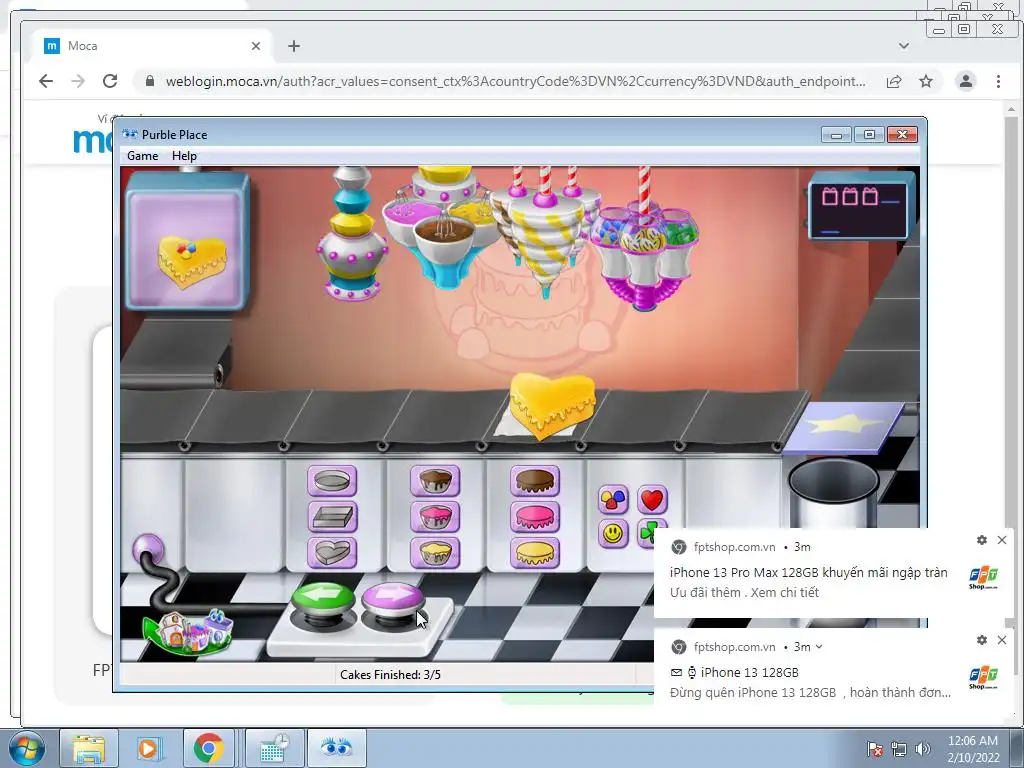This screenshot has width=1024, height=768.
Task: Open settings of iPhone 13 Pro Max notification
Action: 982,540
